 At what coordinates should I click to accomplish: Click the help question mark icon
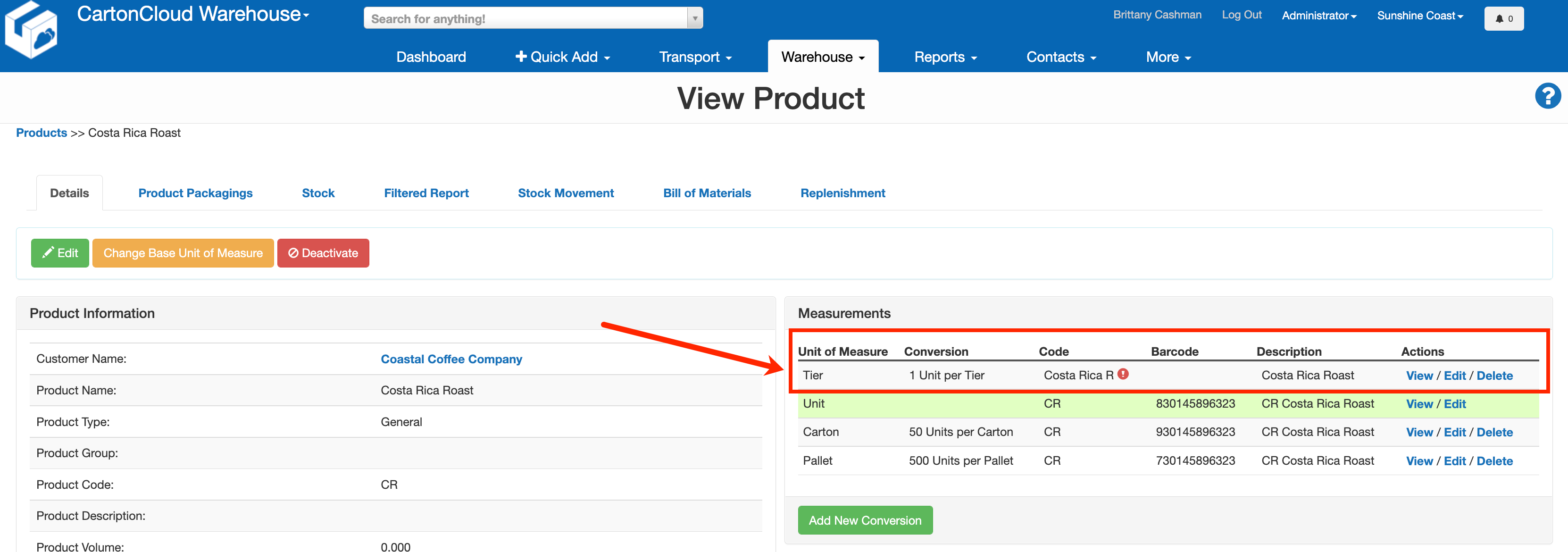click(x=1548, y=96)
